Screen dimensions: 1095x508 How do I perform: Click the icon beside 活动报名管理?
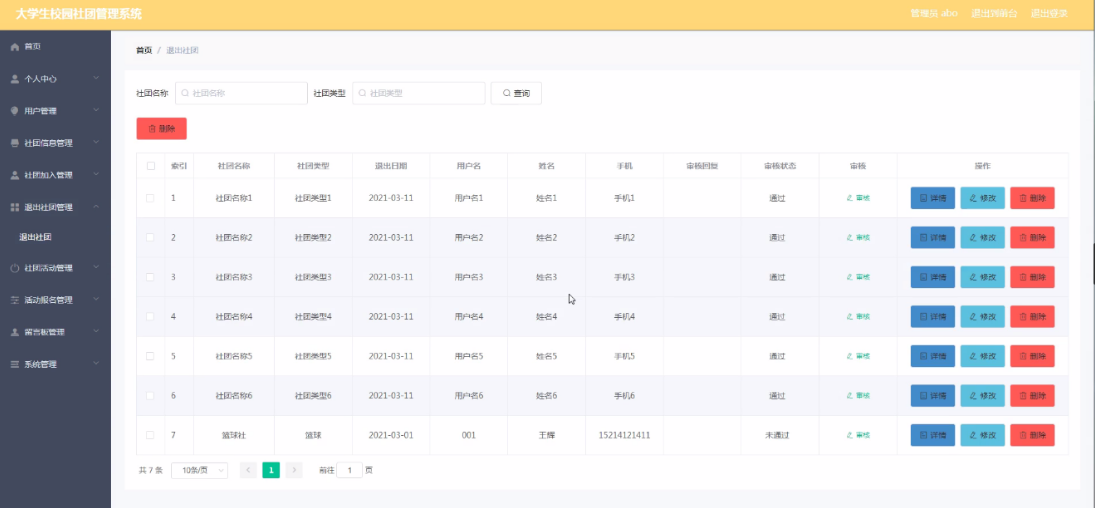[x=15, y=300]
